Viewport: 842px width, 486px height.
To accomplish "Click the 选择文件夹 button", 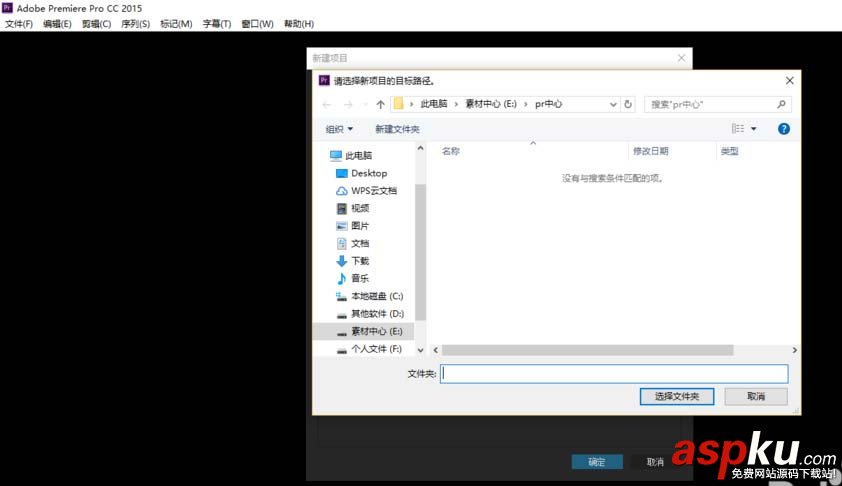I will point(677,396).
